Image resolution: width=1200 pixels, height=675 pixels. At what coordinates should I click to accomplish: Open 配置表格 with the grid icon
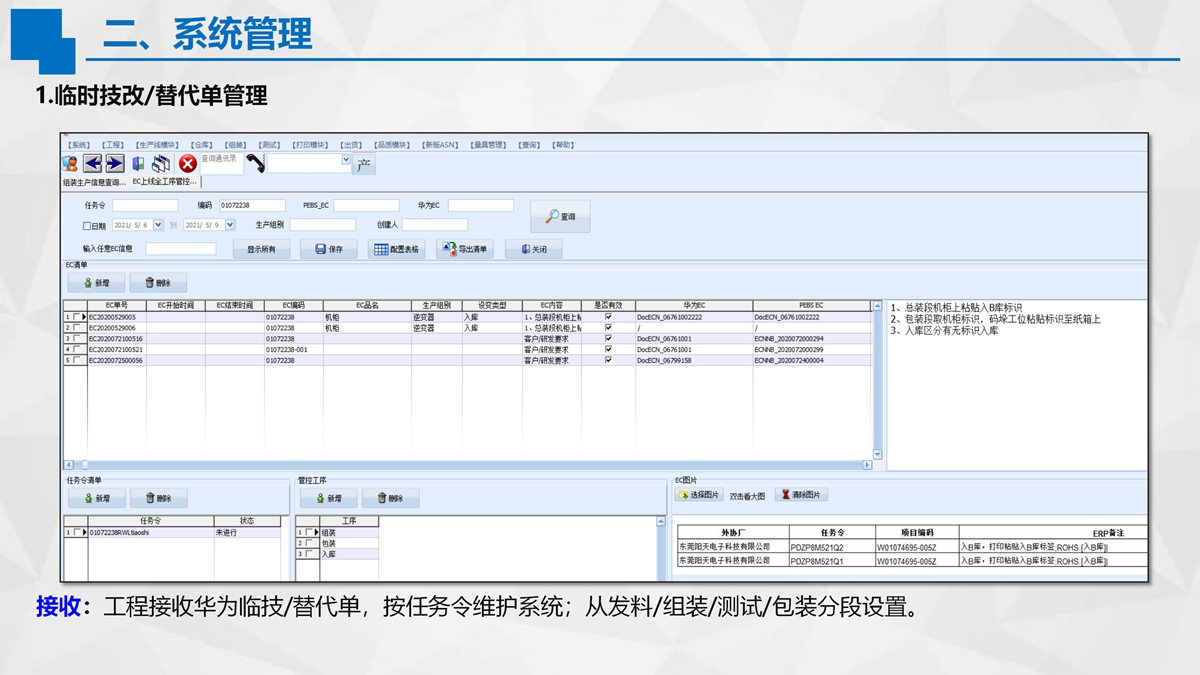(x=396, y=249)
